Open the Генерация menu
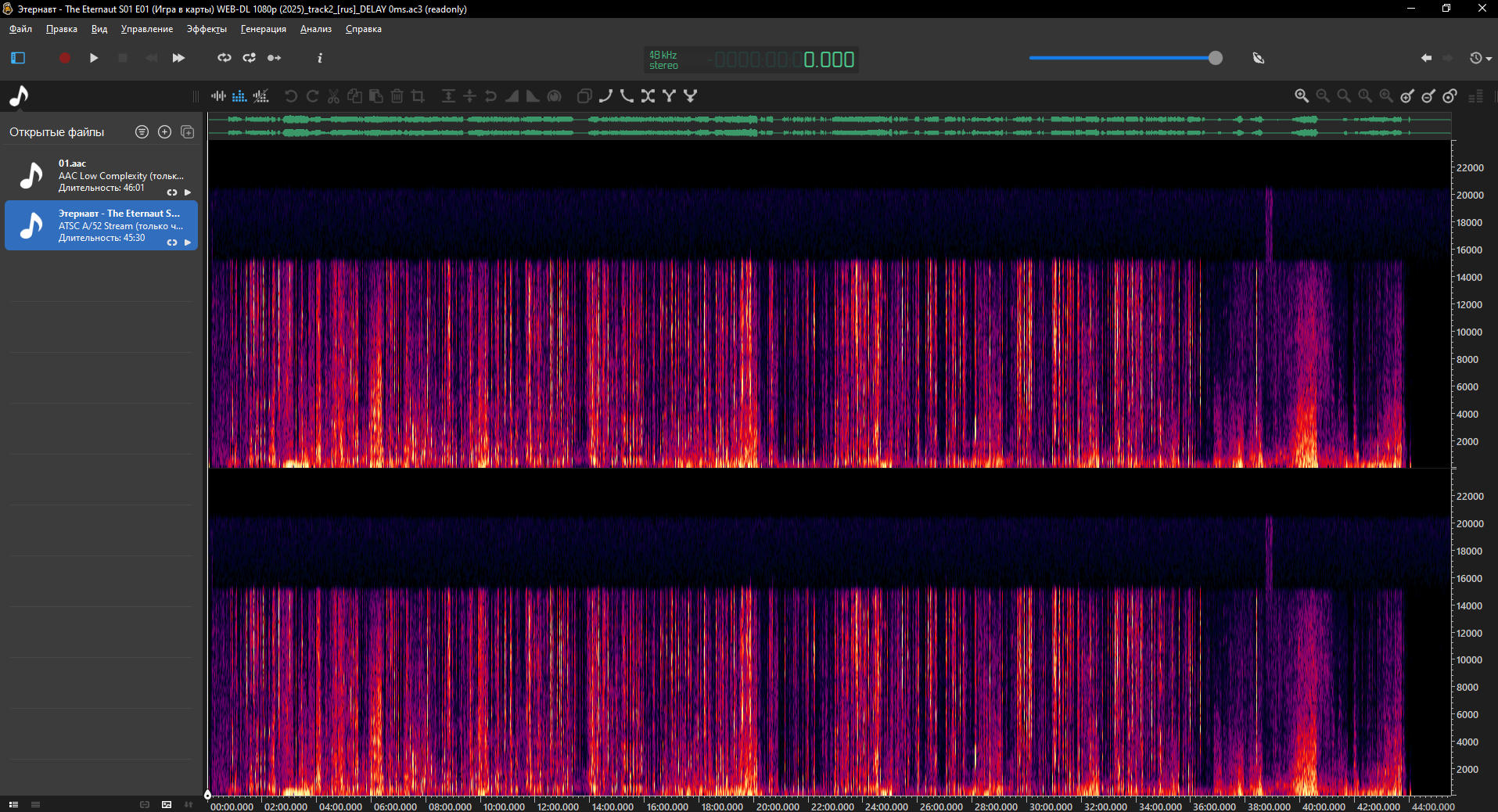 point(263,29)
